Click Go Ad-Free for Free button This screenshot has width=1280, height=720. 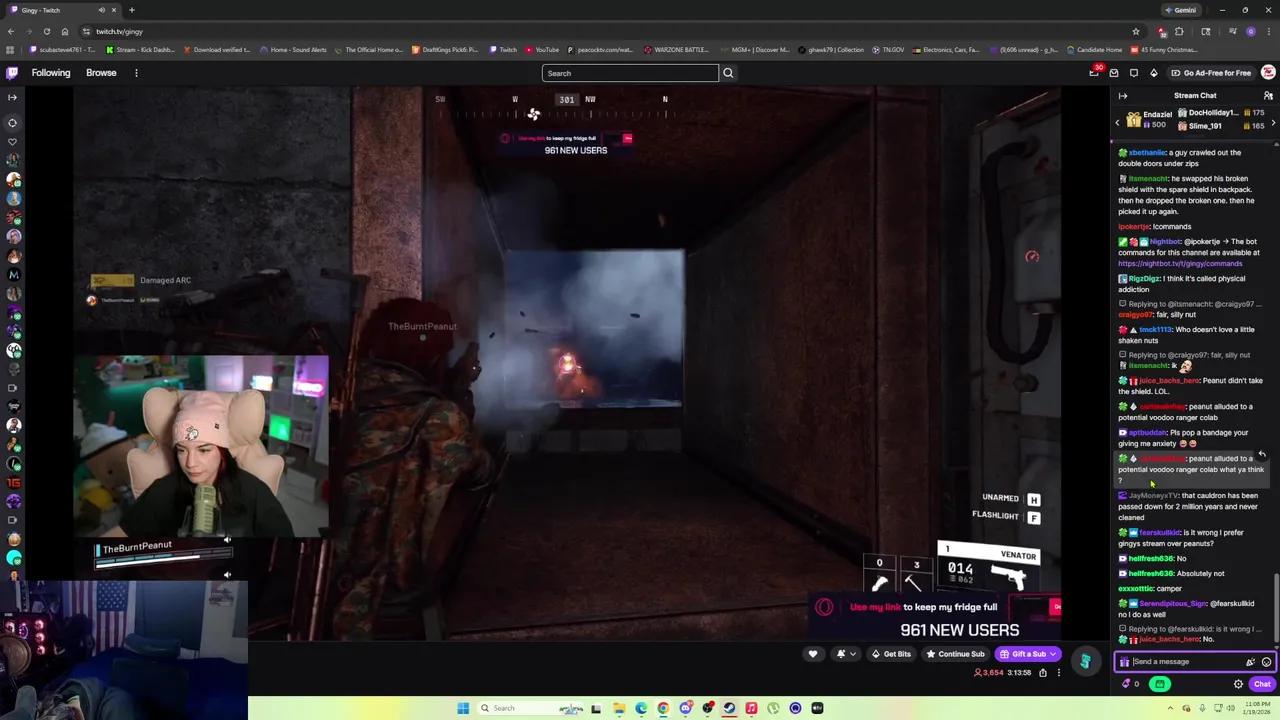[1210, 73]
